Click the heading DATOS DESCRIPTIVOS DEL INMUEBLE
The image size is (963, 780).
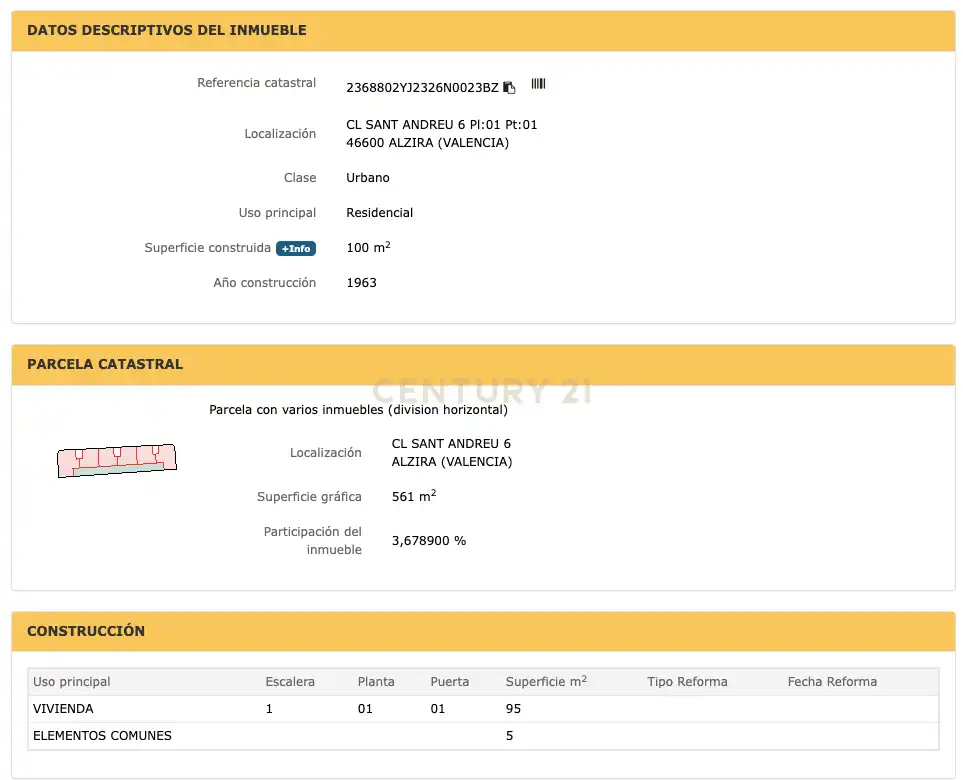click(x=166, y=30)
